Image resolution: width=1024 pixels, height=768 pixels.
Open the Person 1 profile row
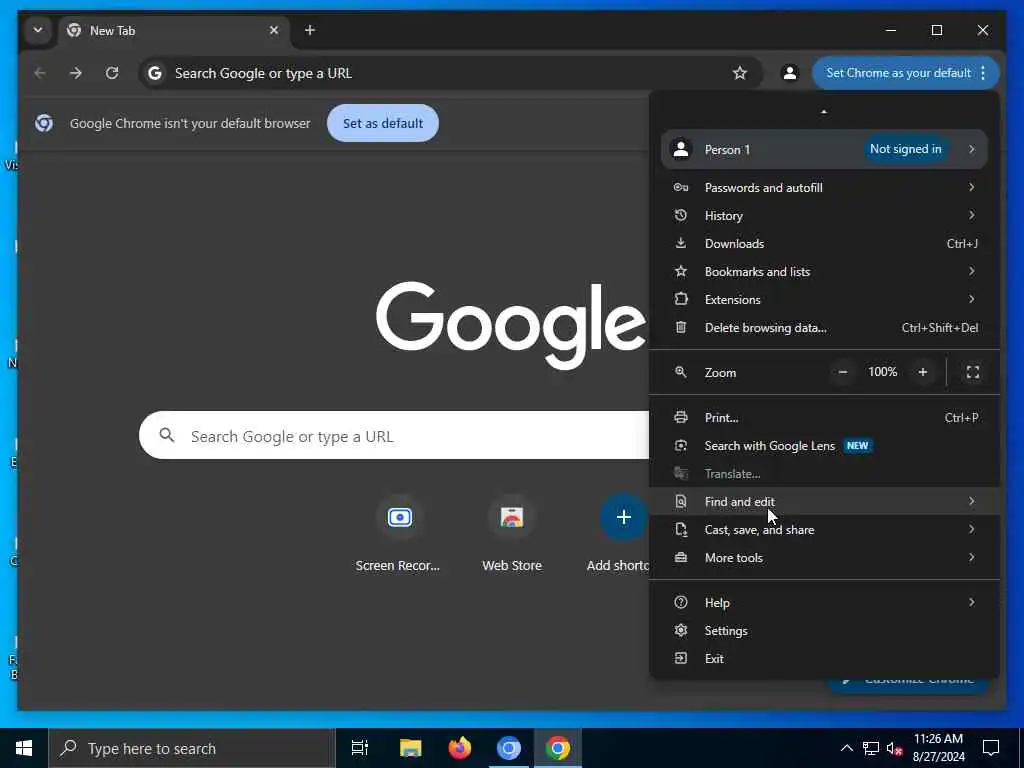(x=824, y=150)
